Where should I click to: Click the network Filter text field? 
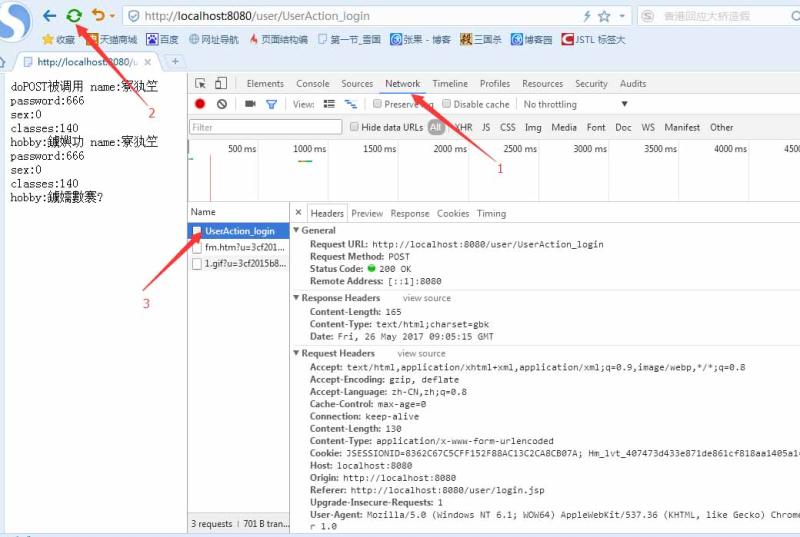[266, 127]
